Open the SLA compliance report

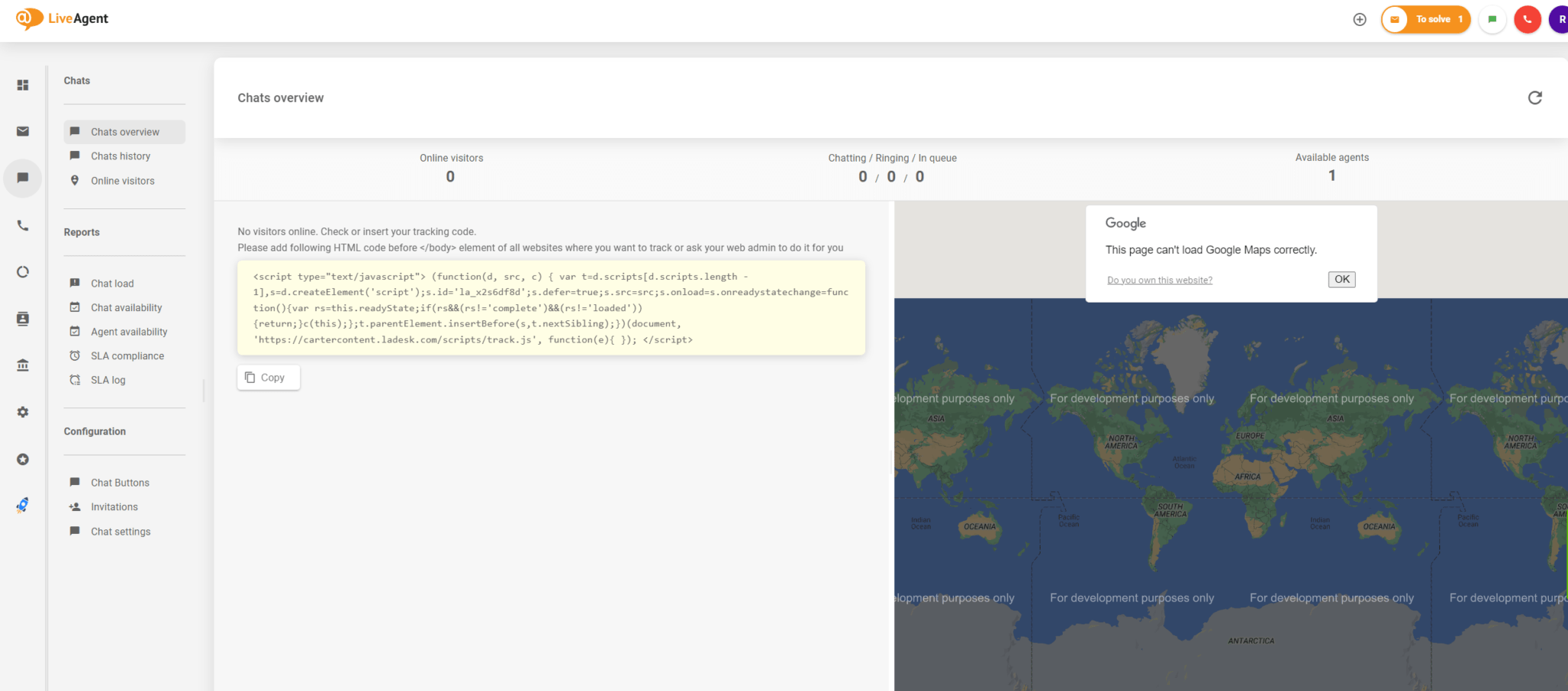coord(127,356)
